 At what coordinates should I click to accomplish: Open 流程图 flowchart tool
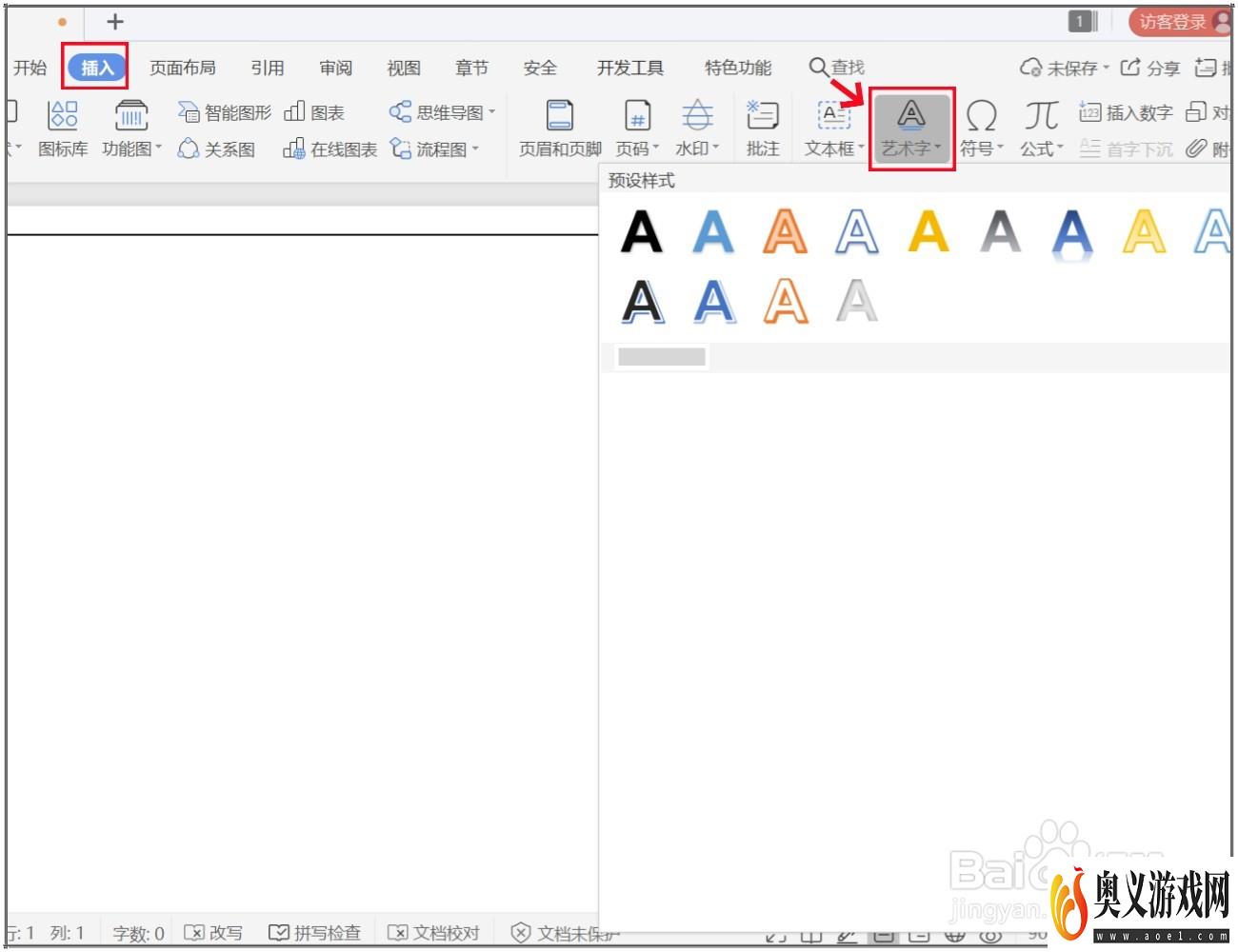pyautogui.click(x=434, y=149)
